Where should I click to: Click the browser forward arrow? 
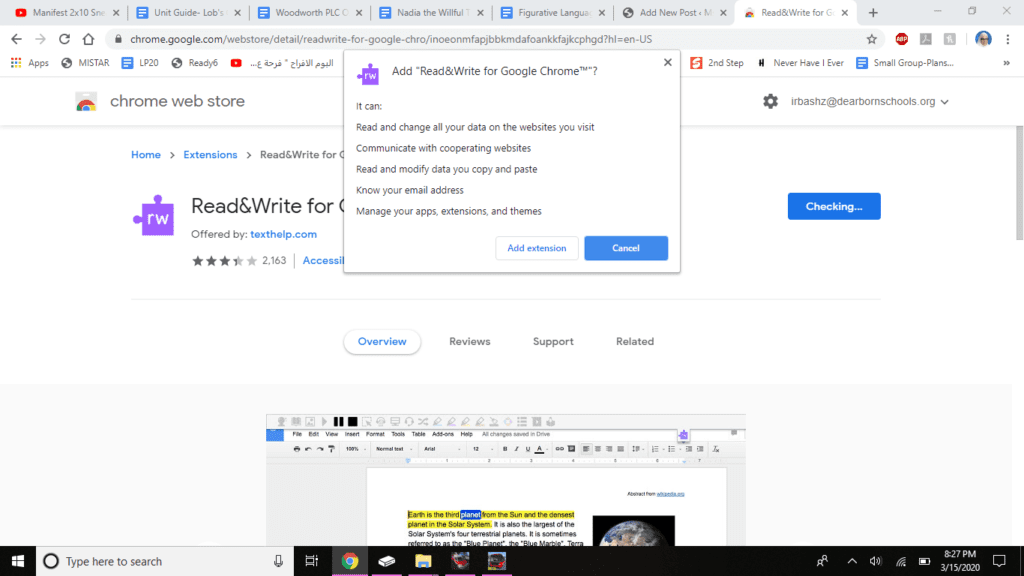(40, 39)
